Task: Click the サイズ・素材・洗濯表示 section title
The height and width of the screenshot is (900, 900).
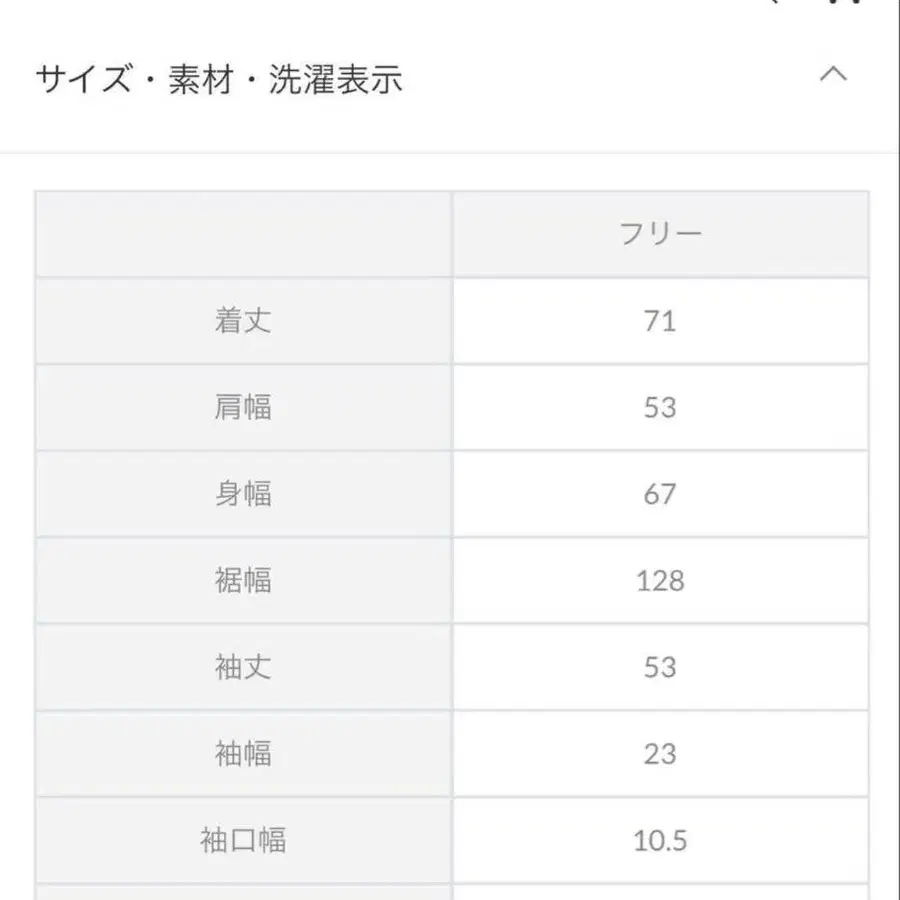Action: [219, 79]
